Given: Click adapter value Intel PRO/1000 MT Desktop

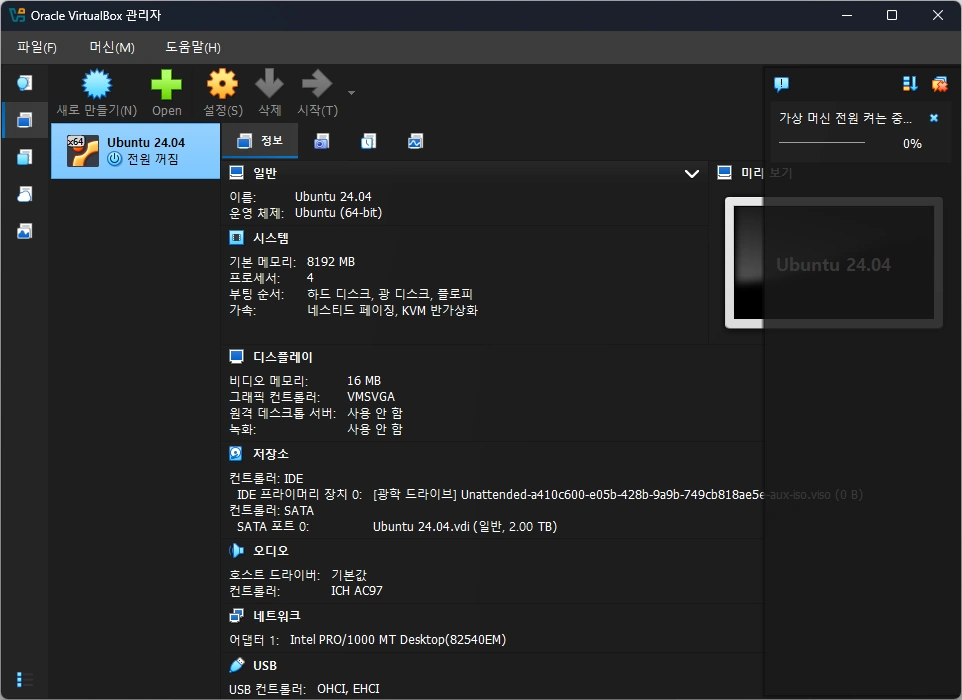Looking at the screenshot, I should 398,640.
